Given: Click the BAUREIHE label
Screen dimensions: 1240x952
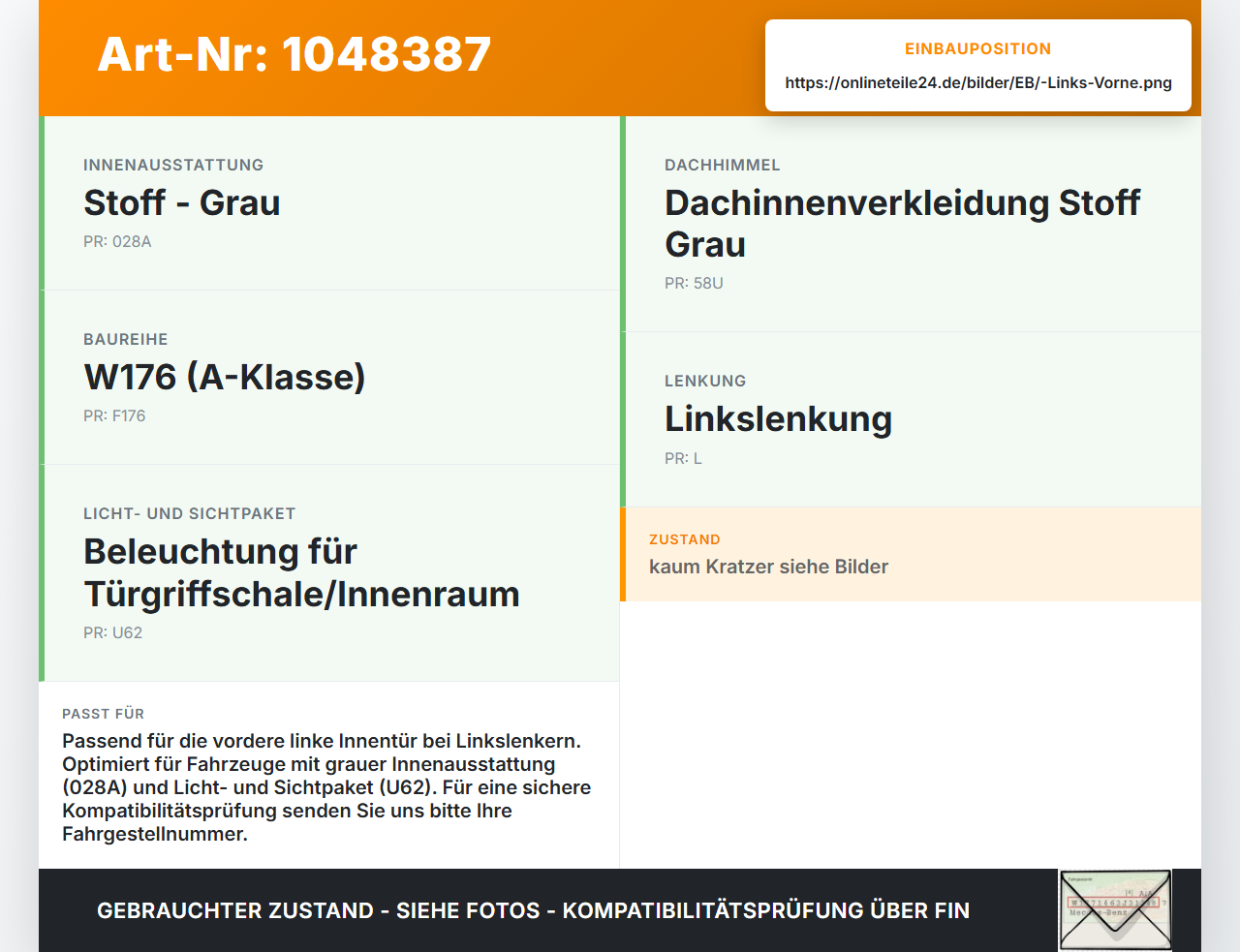Looking at the screenshot, I should 126,339.
